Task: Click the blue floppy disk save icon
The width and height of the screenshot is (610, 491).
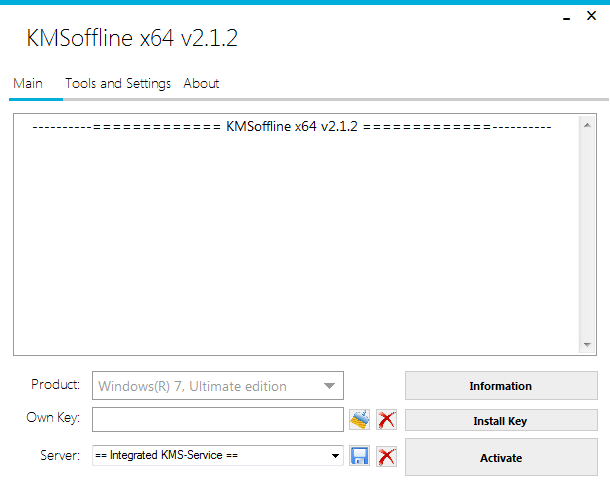Action: click(360, 456)
